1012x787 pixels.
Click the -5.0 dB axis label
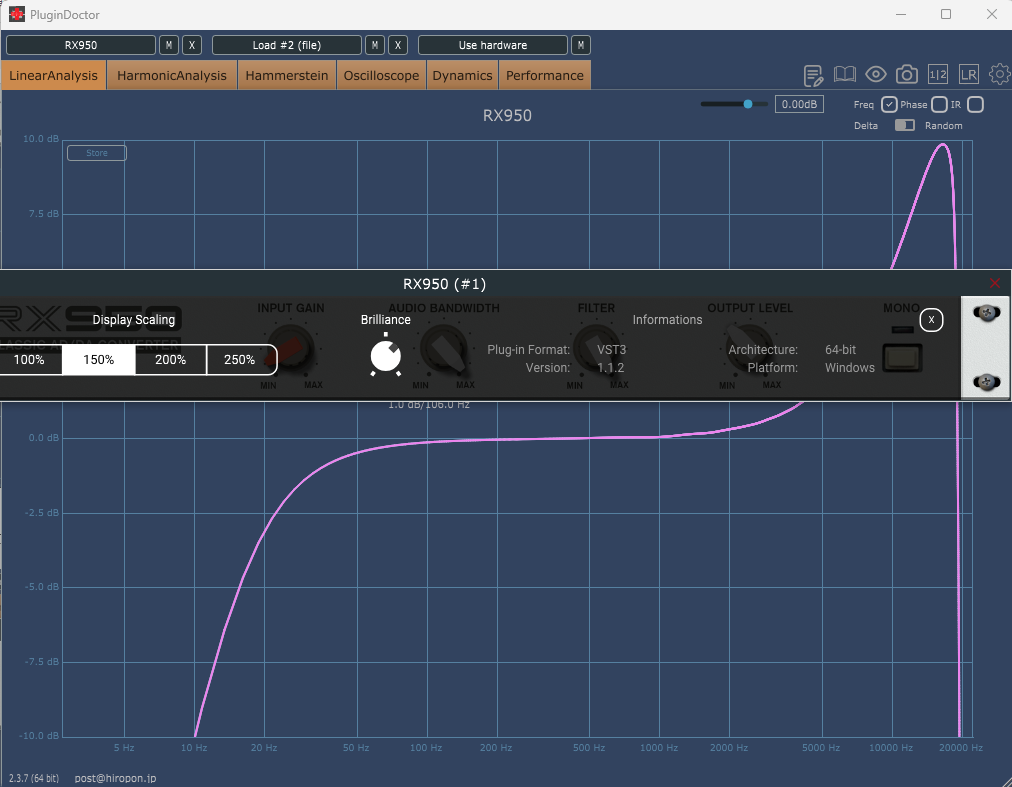(x=41, y=587)
